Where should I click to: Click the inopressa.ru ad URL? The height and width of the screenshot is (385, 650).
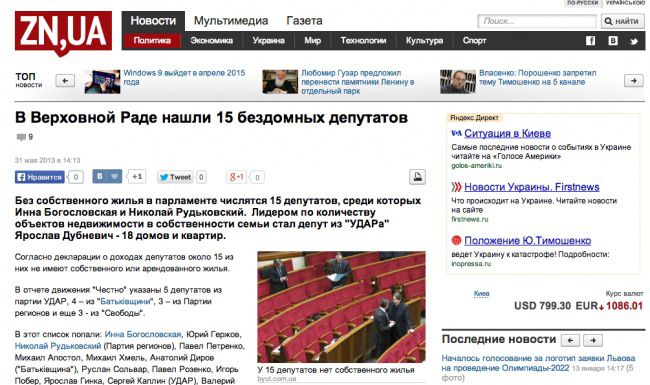pyautogui.click(x=471, y=264)
